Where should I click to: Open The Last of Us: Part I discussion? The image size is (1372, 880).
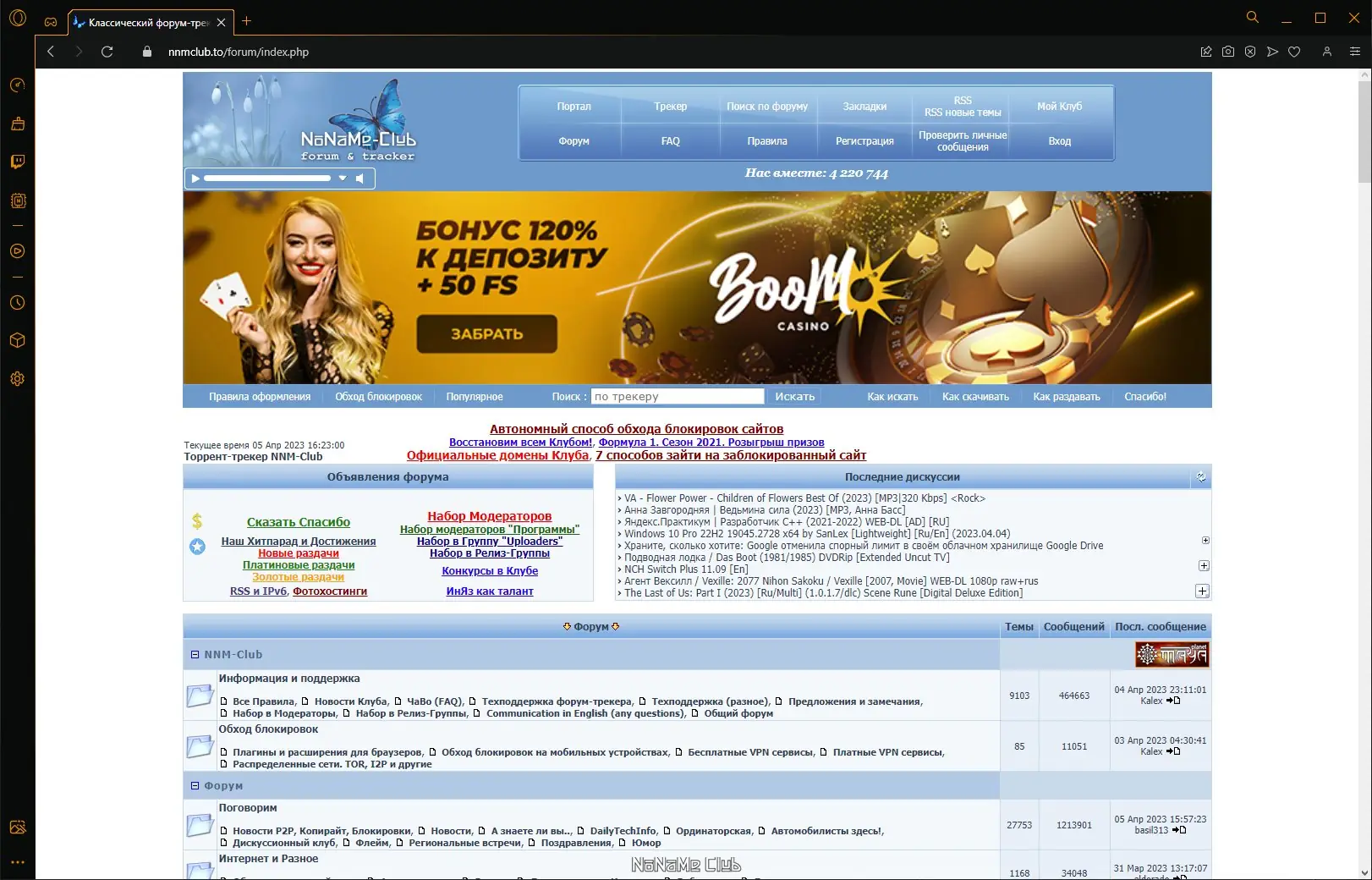pyautogui.click(x=823, y=593)
